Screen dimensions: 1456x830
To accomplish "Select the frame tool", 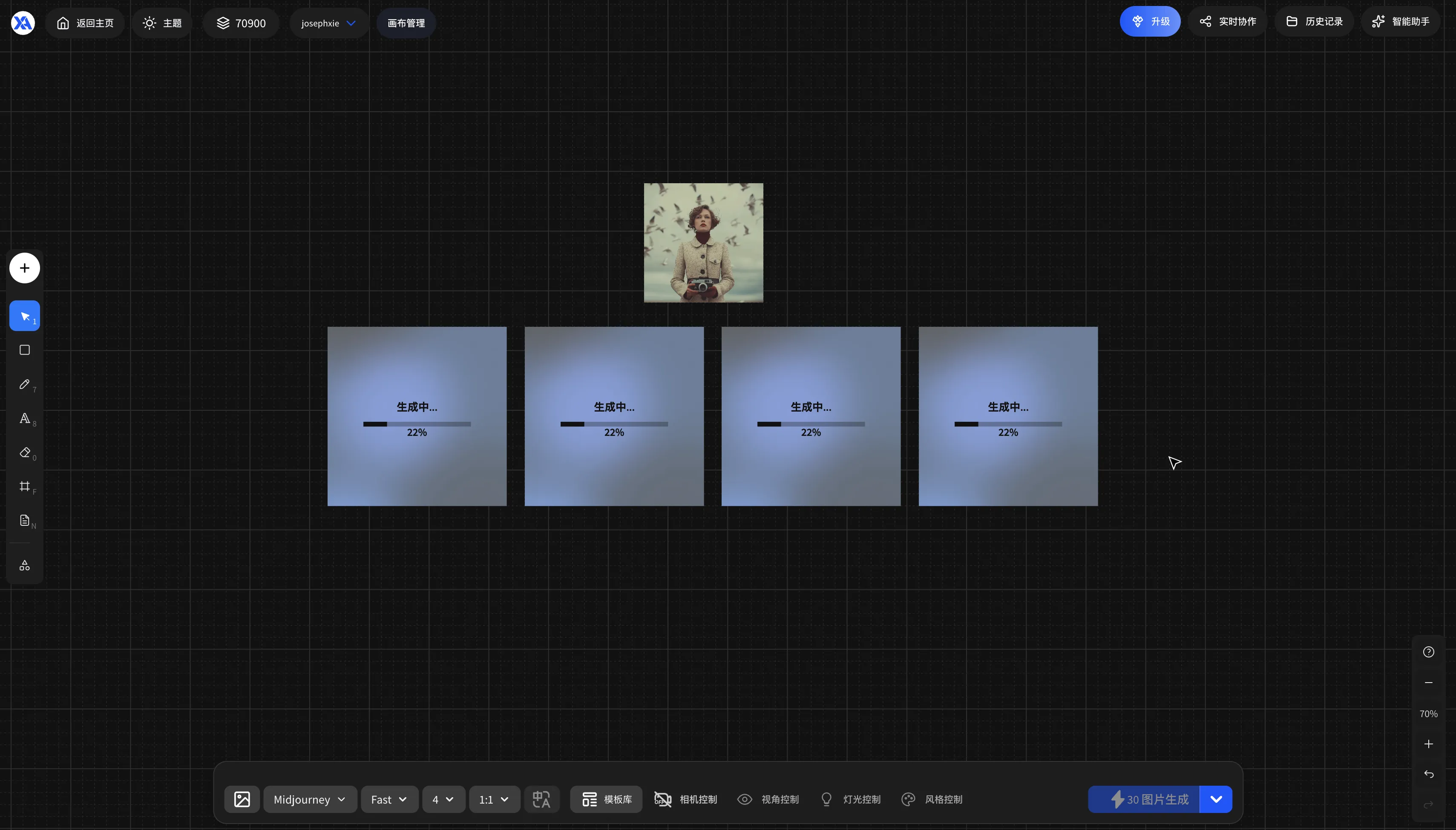I will [25, 486].
